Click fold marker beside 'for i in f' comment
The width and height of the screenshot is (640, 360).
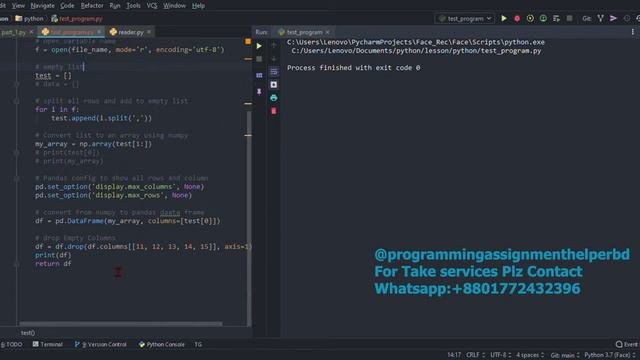[x=16, y=101]
